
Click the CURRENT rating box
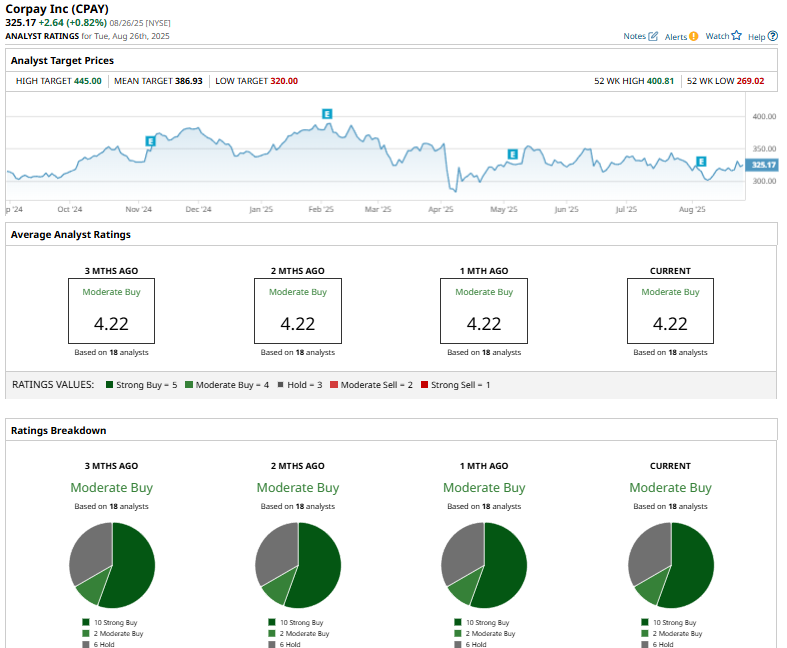click(670, 311)
